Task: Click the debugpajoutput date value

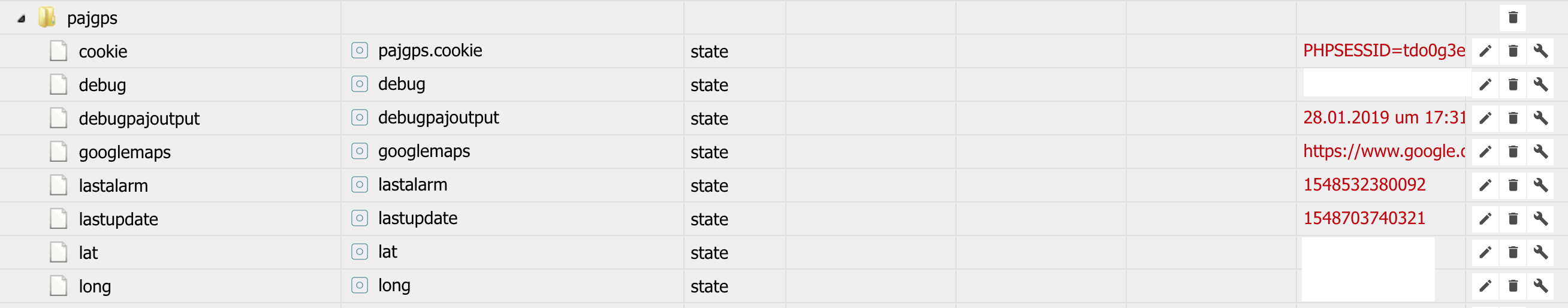Action: click(1383, 117)
